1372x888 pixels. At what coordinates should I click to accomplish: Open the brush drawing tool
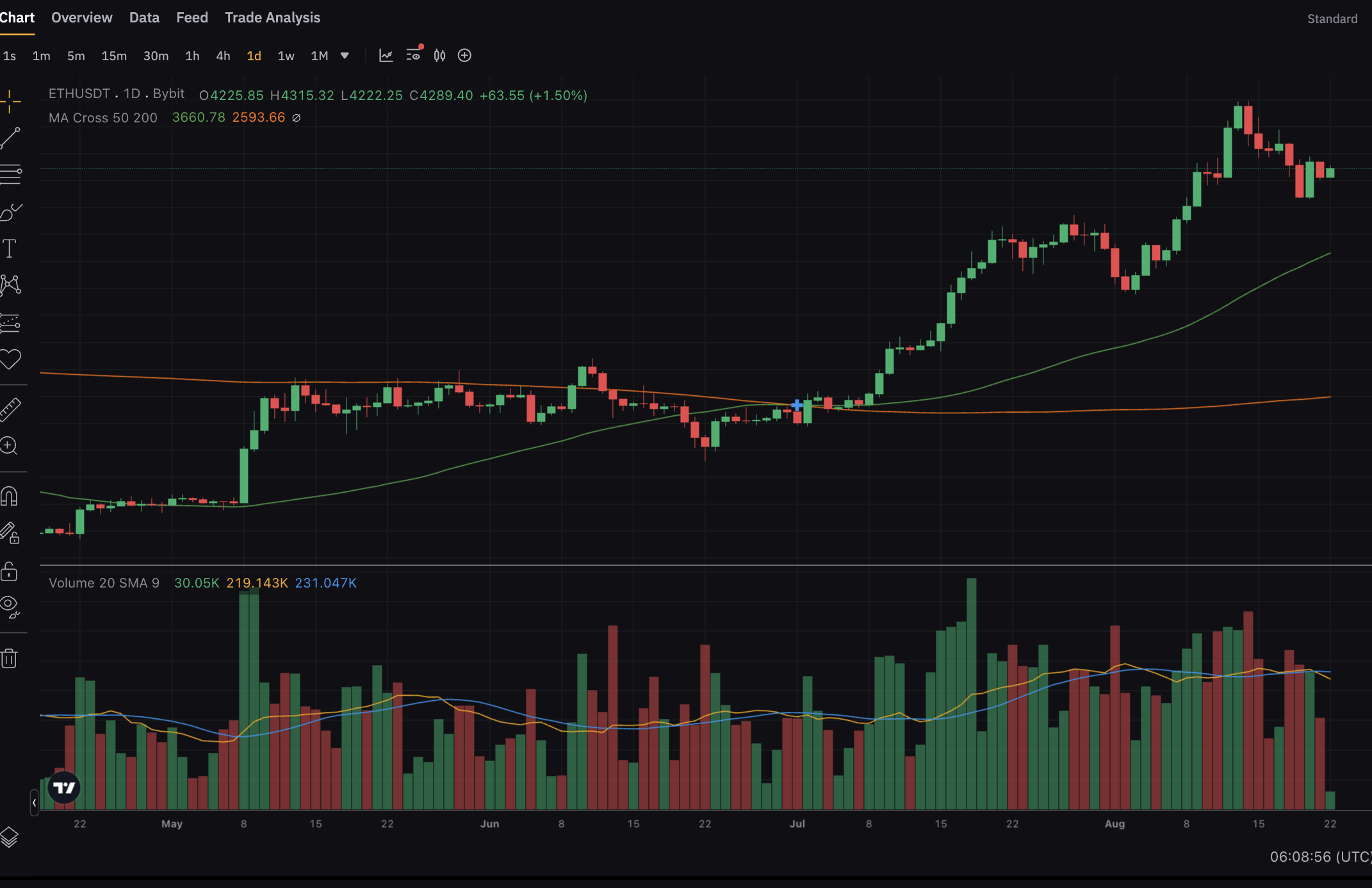[10, 212]
